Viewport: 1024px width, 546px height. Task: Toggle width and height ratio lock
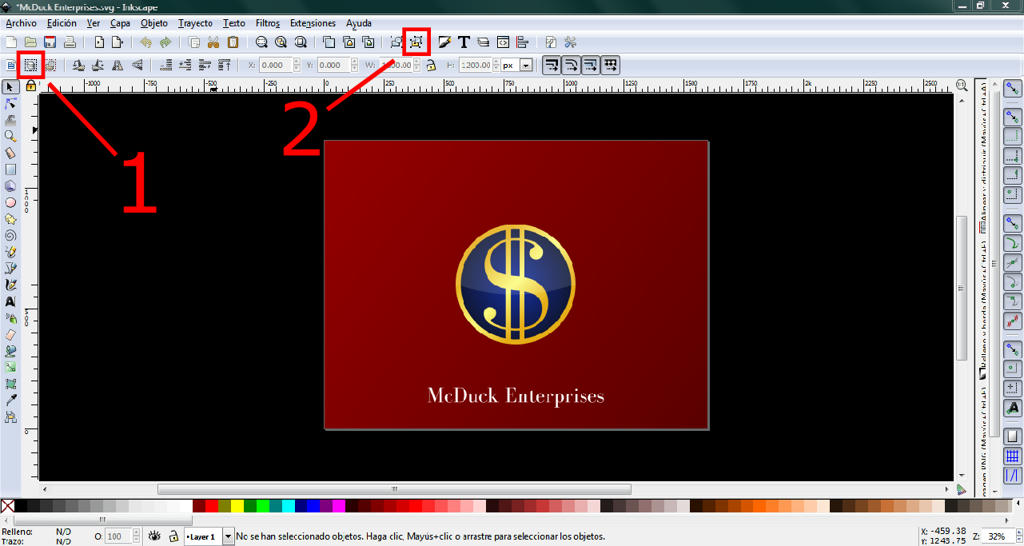coord(431,65)
